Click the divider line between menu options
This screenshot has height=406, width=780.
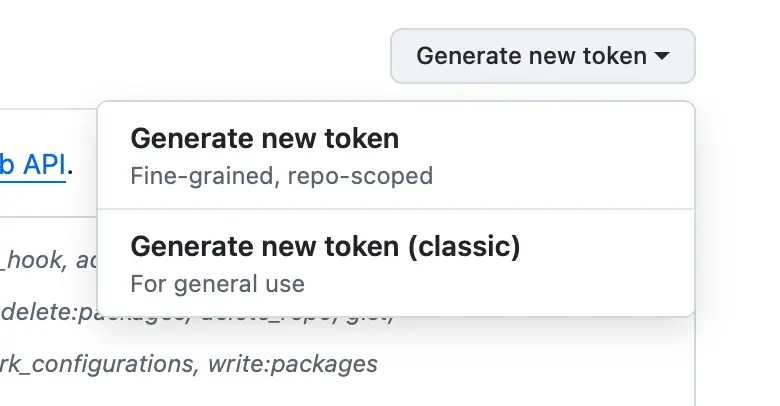pos(395,209)
